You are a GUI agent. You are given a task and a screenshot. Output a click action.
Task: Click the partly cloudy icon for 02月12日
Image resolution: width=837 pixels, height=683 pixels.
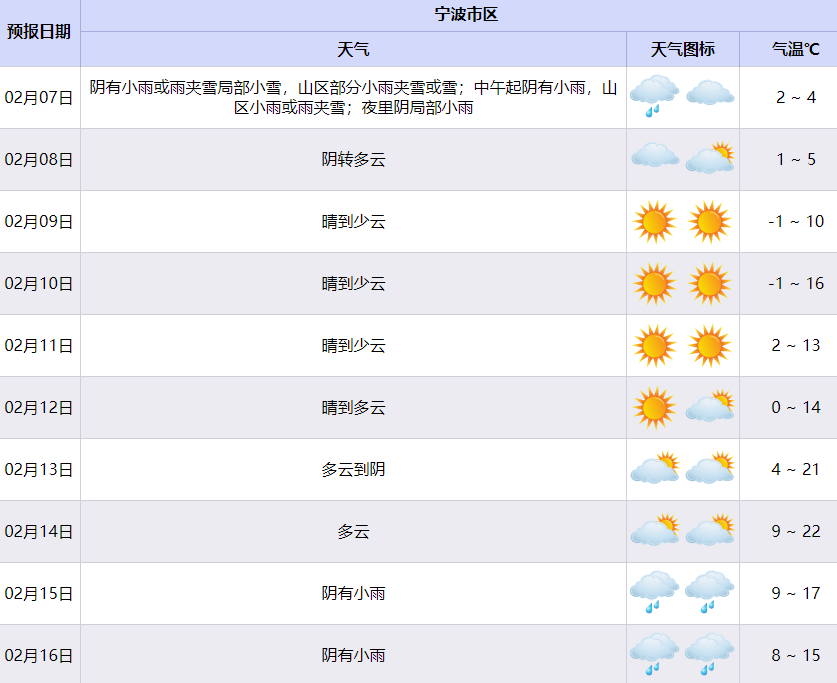(710, 407)
